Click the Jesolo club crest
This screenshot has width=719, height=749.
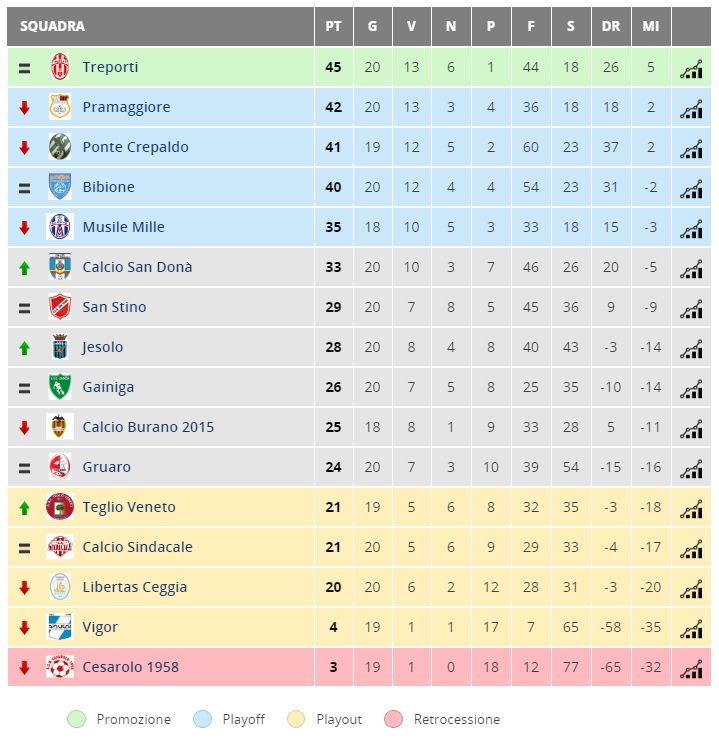[x=60, y=346]
